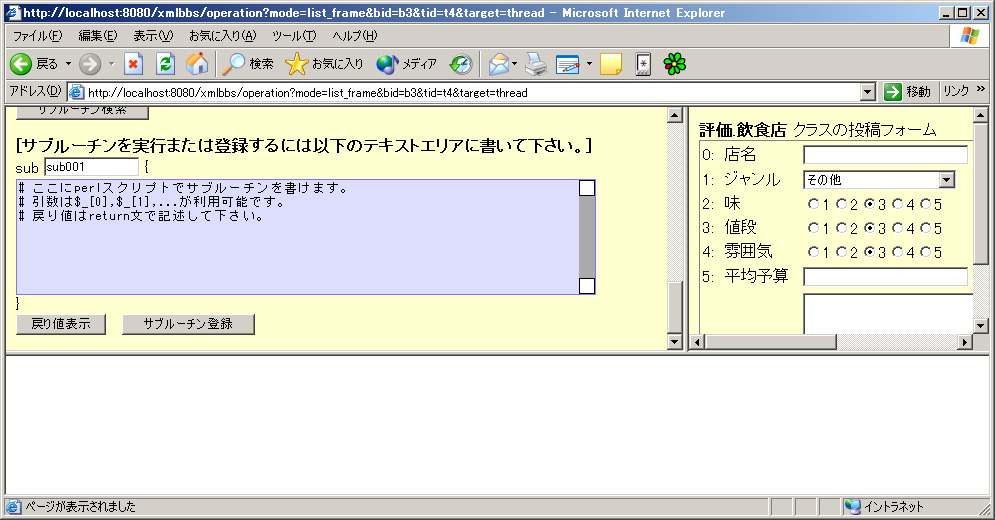Screen dimensions: 995x520
Task: Open the ジャンル dropdown showing その他
Action: pos(879,180)
